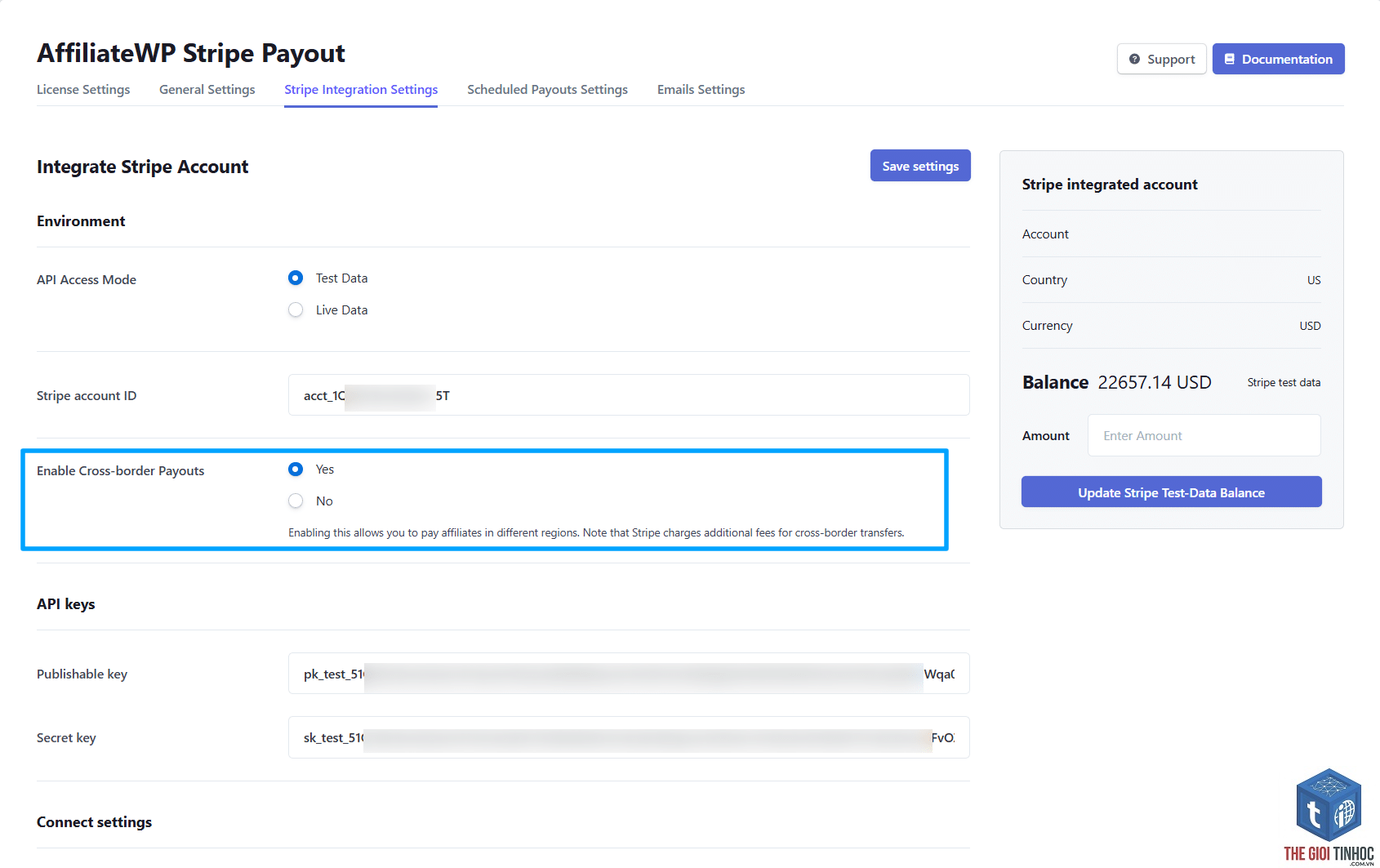Screen dimensions: 1380x868
Task: Open Stripe Integration Settings tab
Action: (361, 89)
